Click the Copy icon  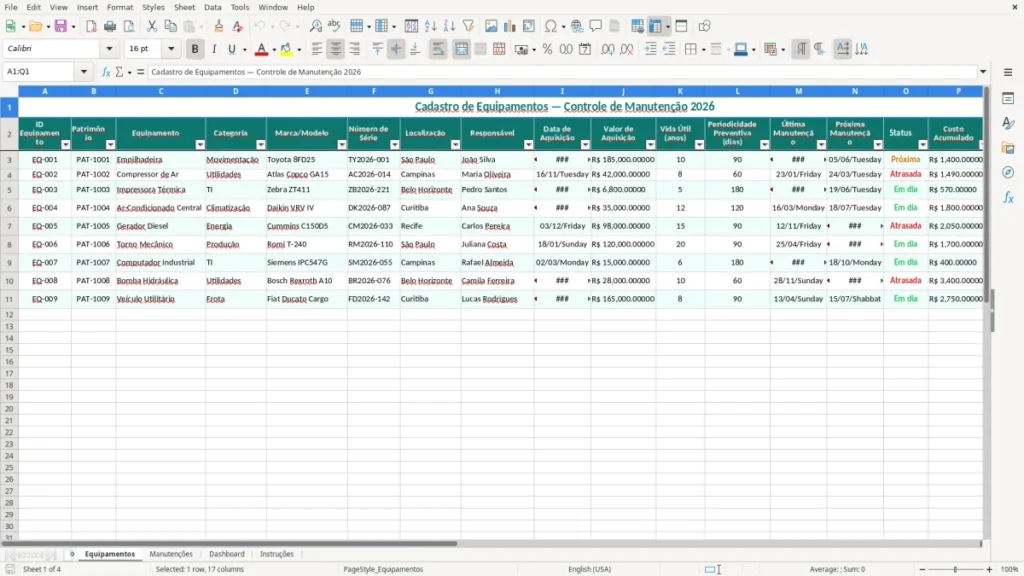tap(170, 26)
